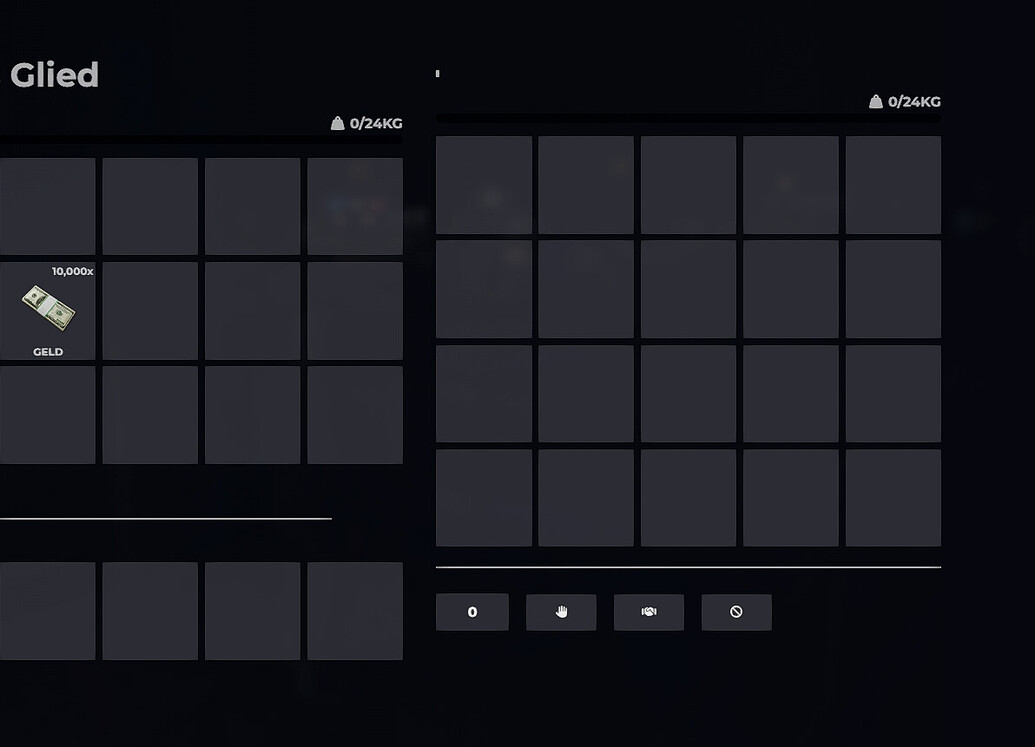The width and height of the screenshot is (1035, 747).
Task: Click the divider line under the left inventory
Action: pos(166,518)
